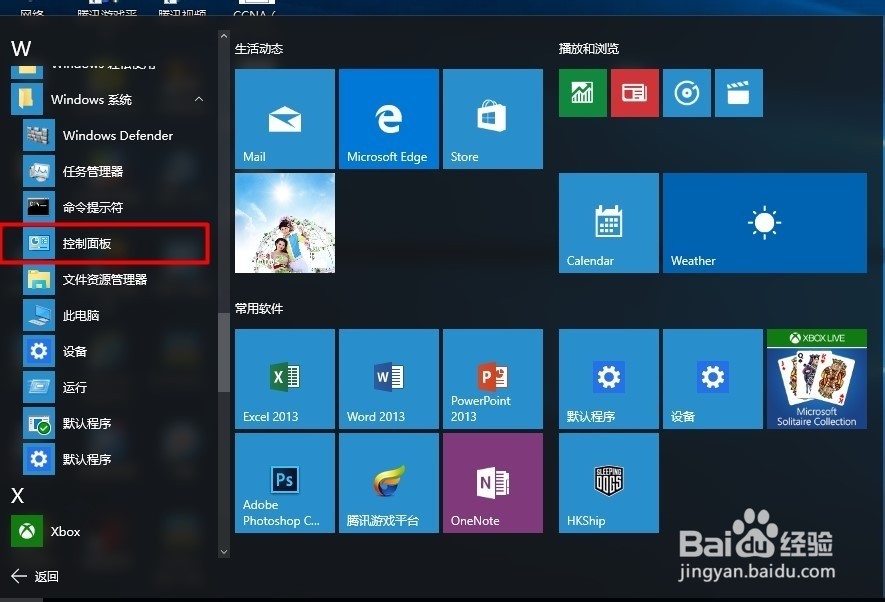Open the HKShip Sleeping Dogs tile

point(608,483)
